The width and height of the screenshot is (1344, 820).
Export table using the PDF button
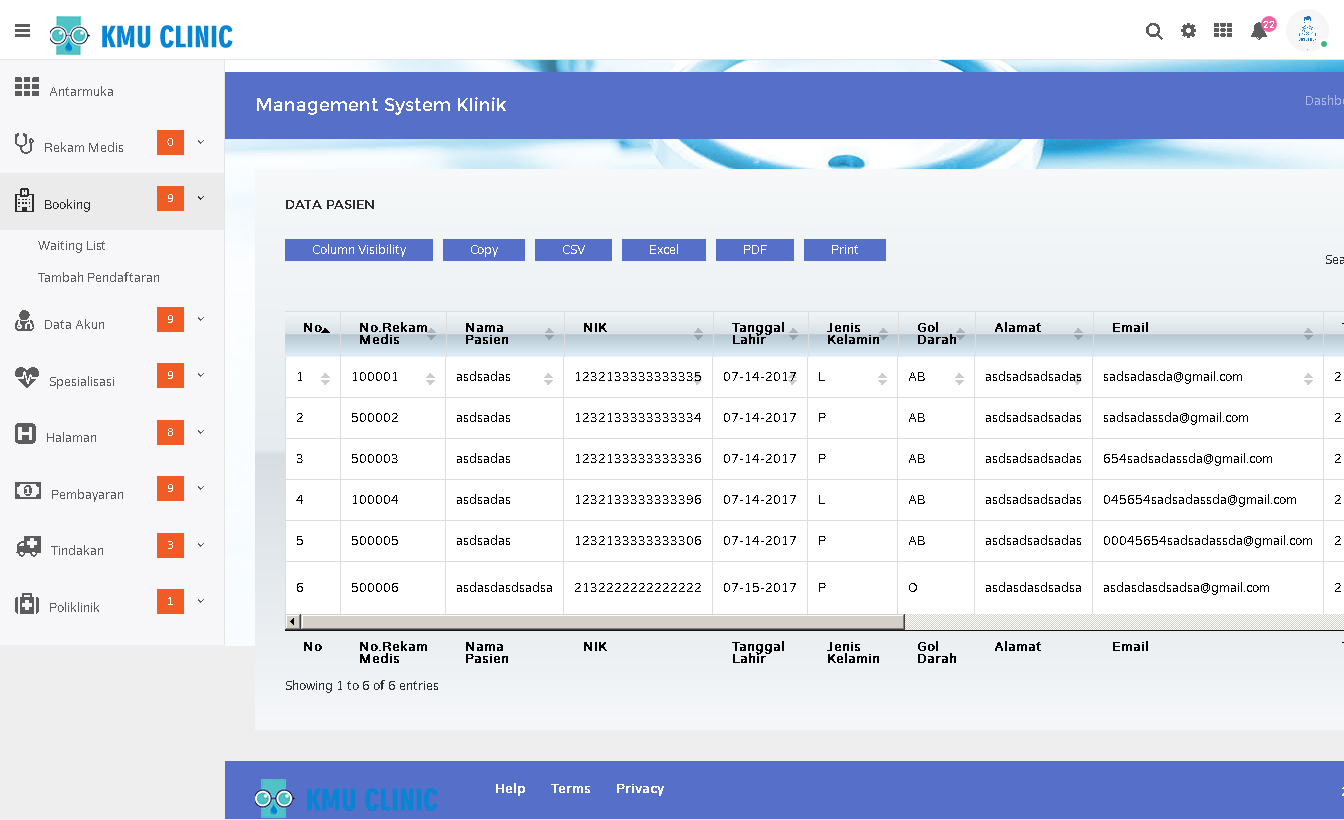(x=755, y=250)
